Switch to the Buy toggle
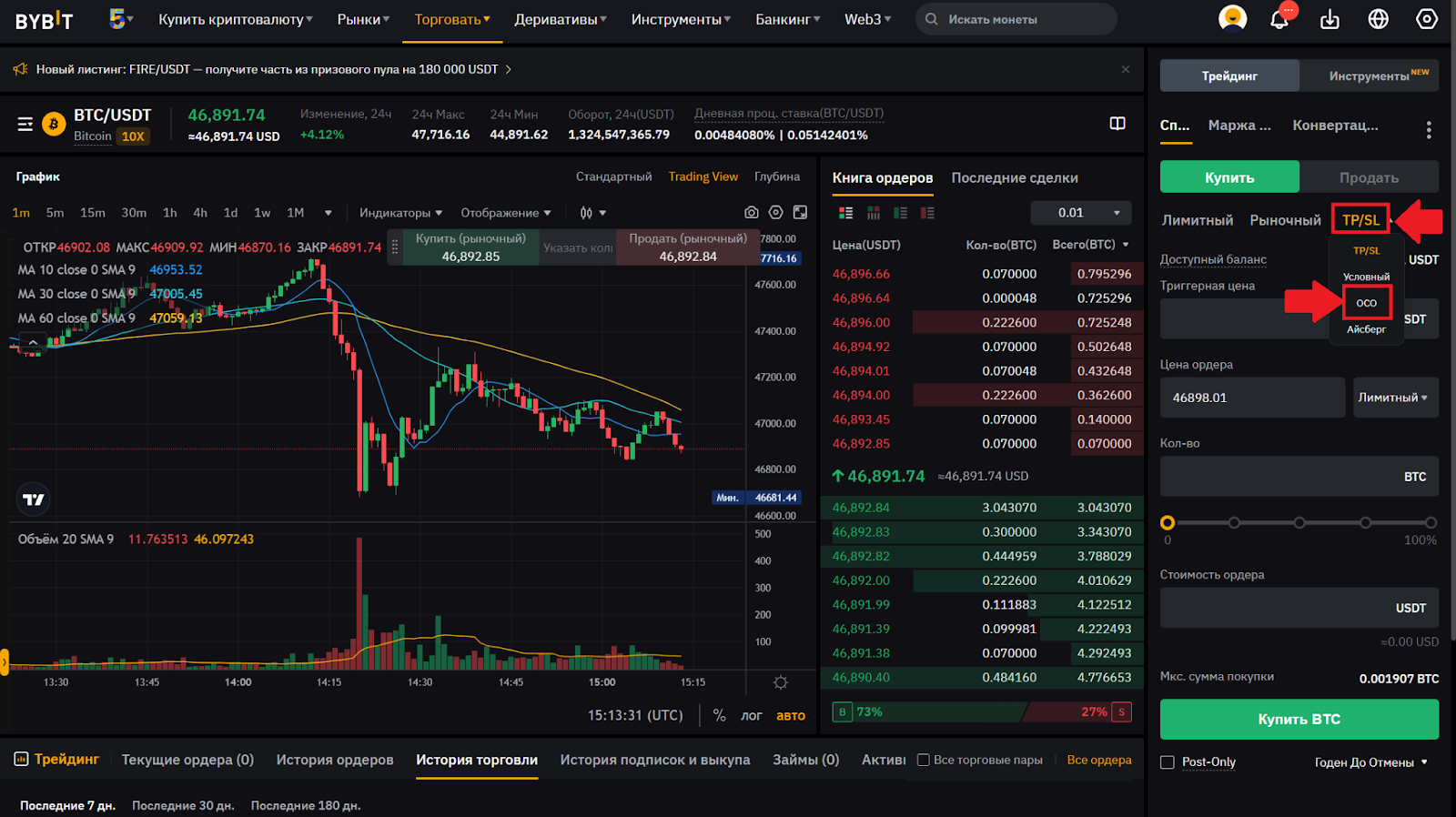 coord(1229,177)
